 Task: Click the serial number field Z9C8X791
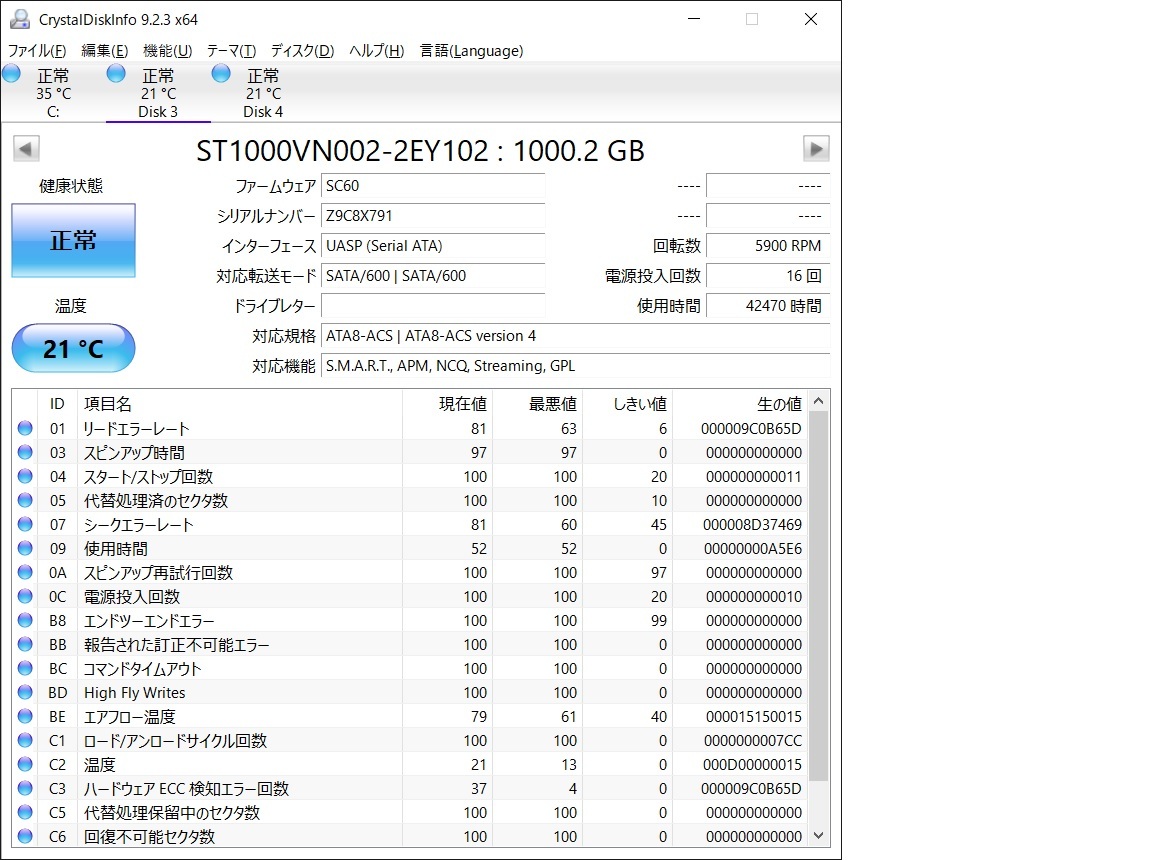tap(433, 217)
